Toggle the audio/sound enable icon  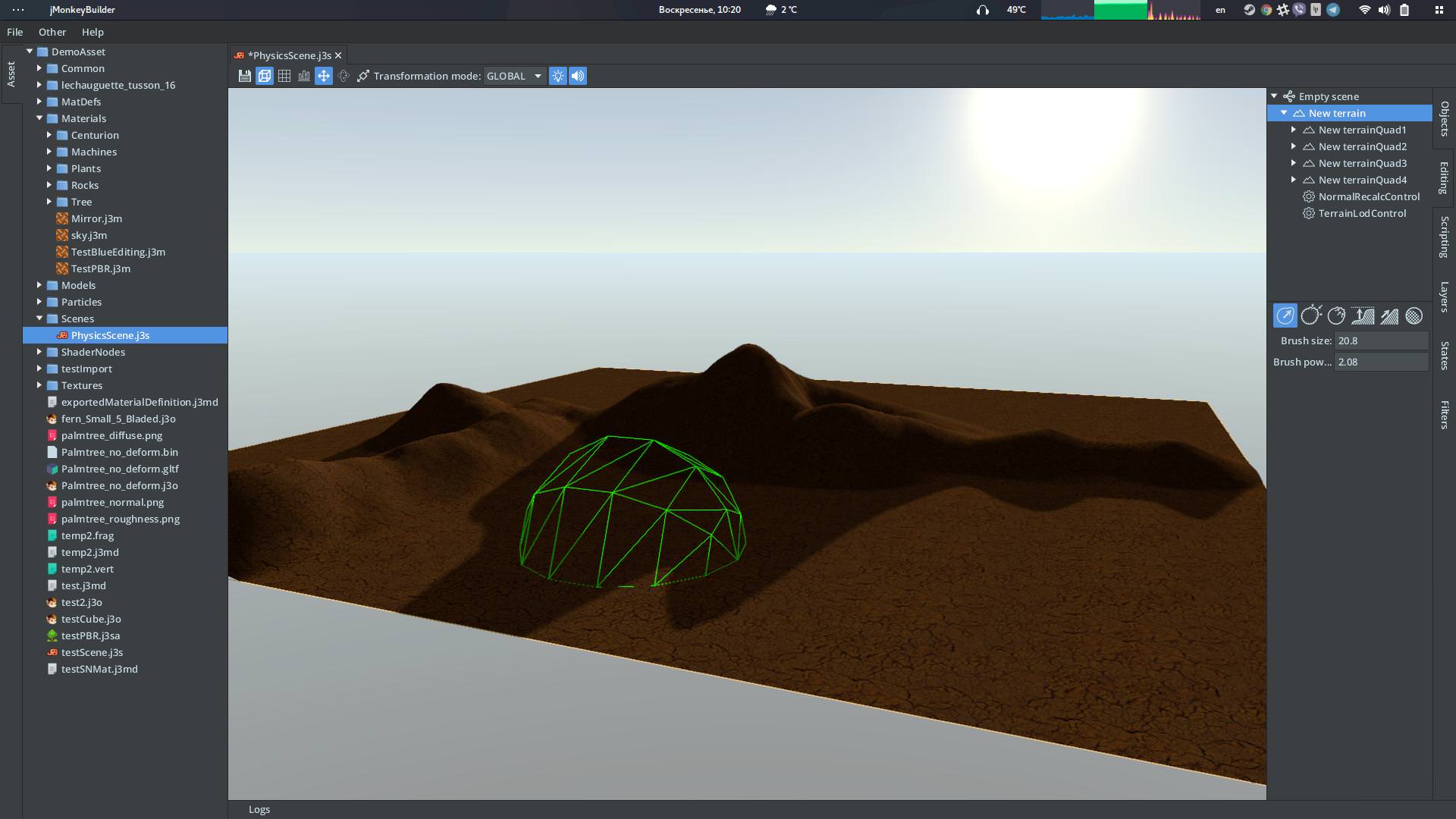pos(578,75)
